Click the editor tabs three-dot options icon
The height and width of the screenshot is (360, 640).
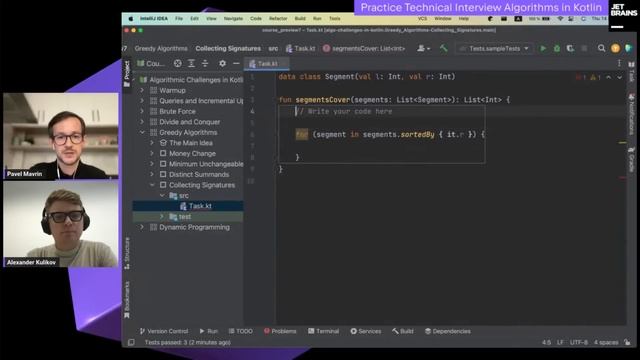(x=619, y=63)
